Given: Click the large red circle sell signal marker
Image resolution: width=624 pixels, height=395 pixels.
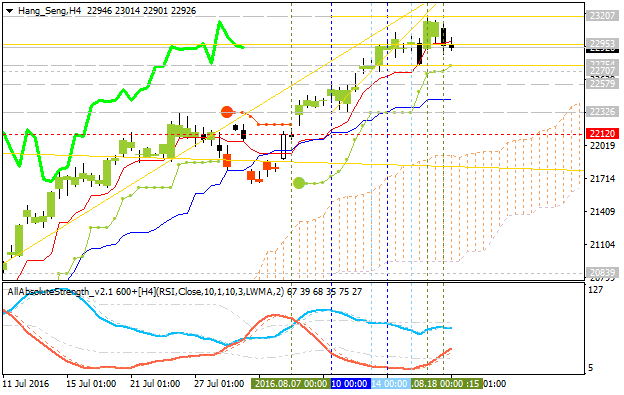Looking at the screenshot, I should click(227, 112).
